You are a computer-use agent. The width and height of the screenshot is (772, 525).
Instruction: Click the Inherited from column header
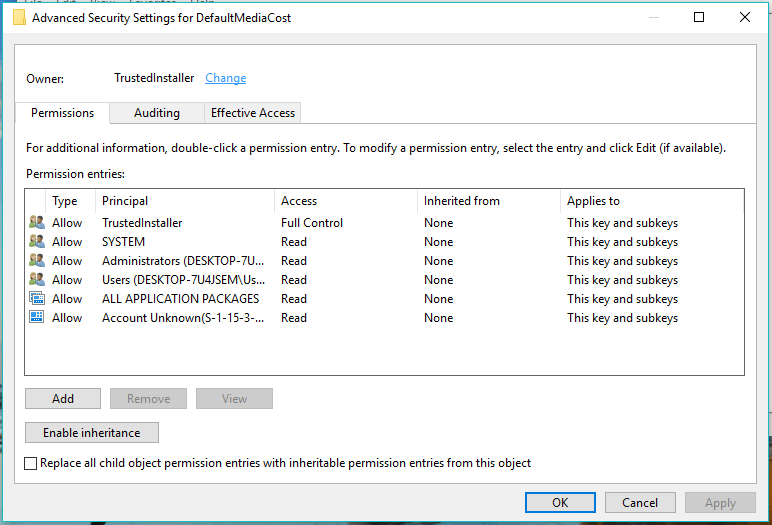(487, 201)
